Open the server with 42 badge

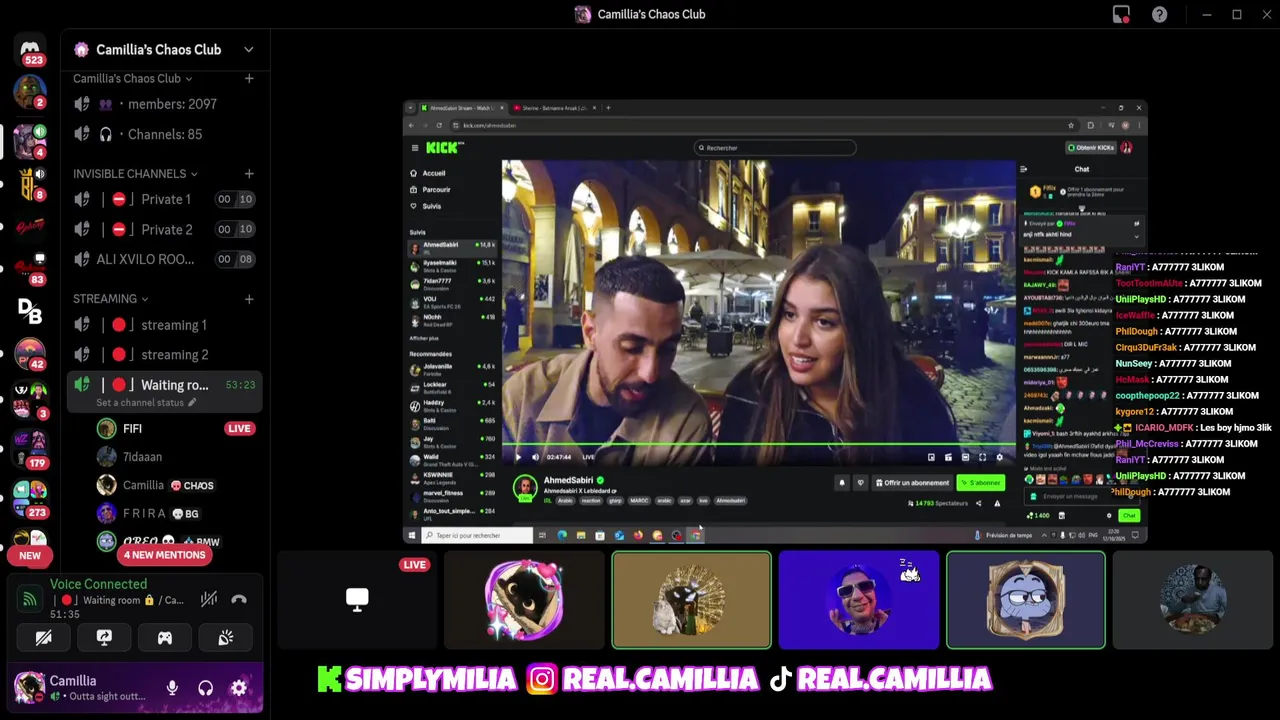30,355
